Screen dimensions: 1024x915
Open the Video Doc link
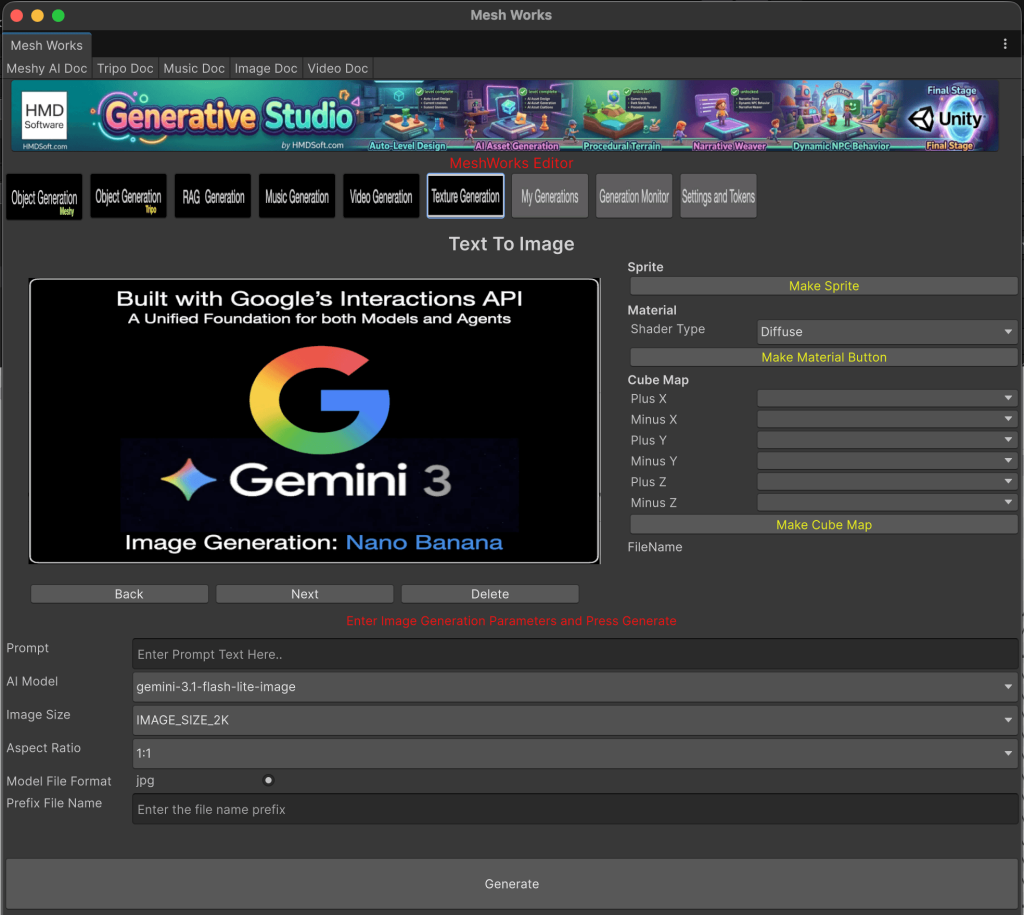coord(338,68)
